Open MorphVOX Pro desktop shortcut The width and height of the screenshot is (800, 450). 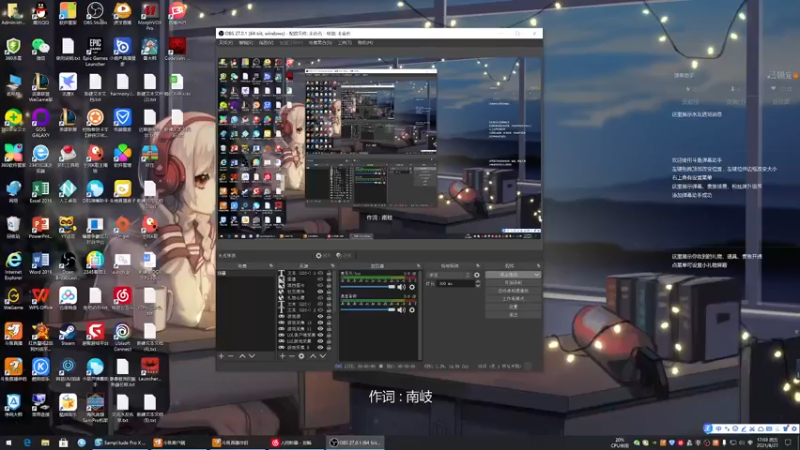pyautogui.click(x=149, y=15)
